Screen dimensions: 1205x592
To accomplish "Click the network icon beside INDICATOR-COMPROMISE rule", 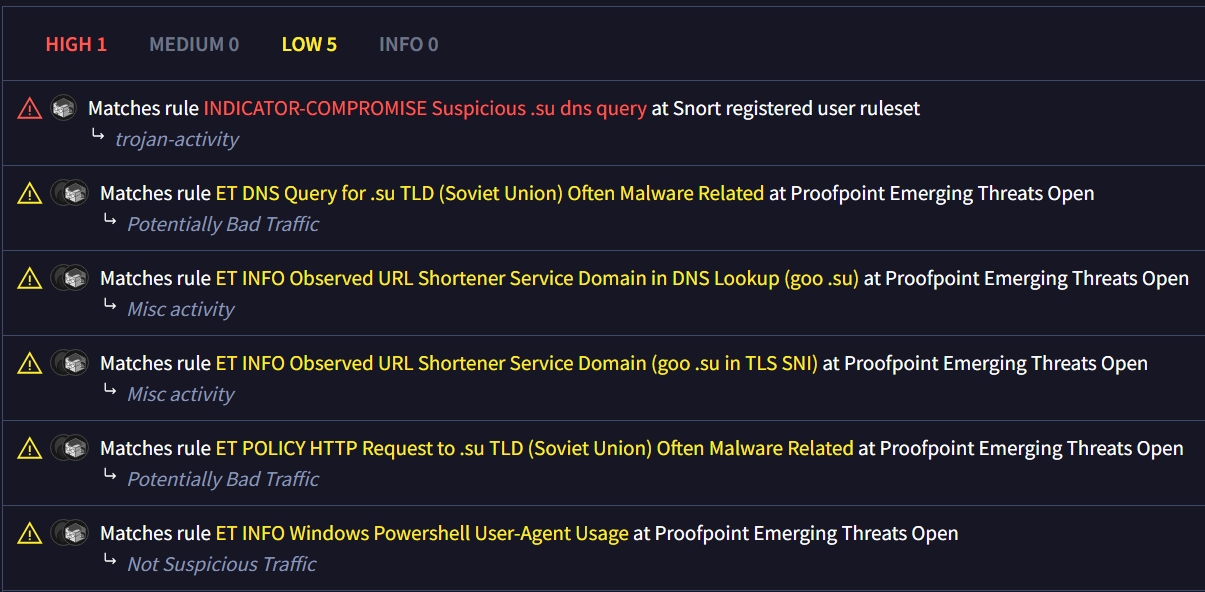I will point(64,108).
